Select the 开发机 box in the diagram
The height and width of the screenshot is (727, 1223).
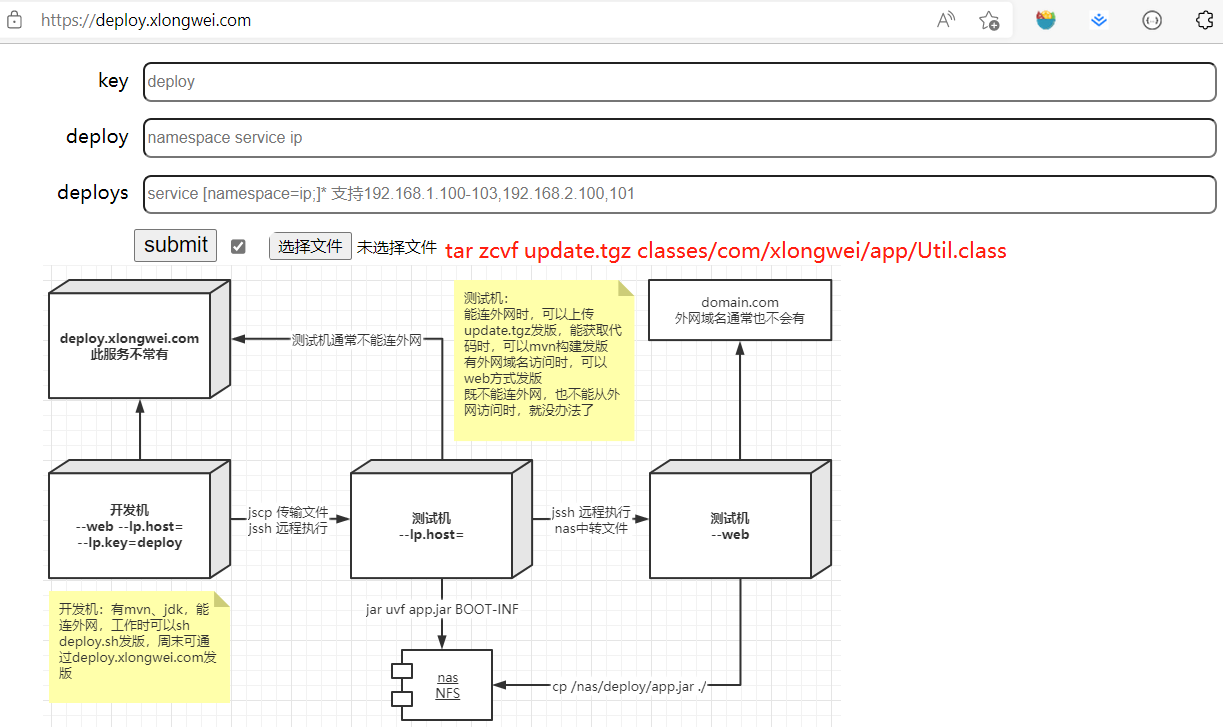130,526
